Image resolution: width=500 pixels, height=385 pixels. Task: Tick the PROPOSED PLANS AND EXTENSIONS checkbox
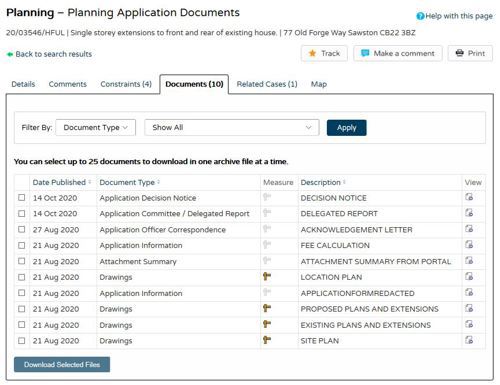coord(22,309)
